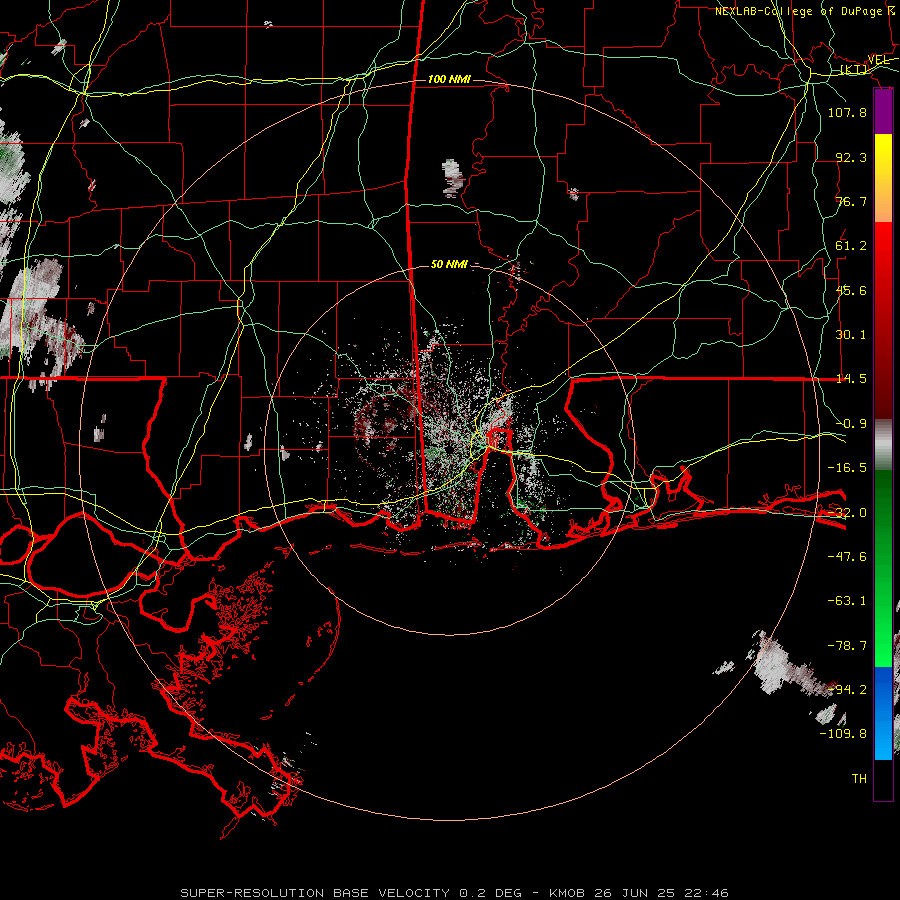Click the -109.8 value on the velocity scale
The width and height of the screenshot is (900, 900).
coord(843,734)
